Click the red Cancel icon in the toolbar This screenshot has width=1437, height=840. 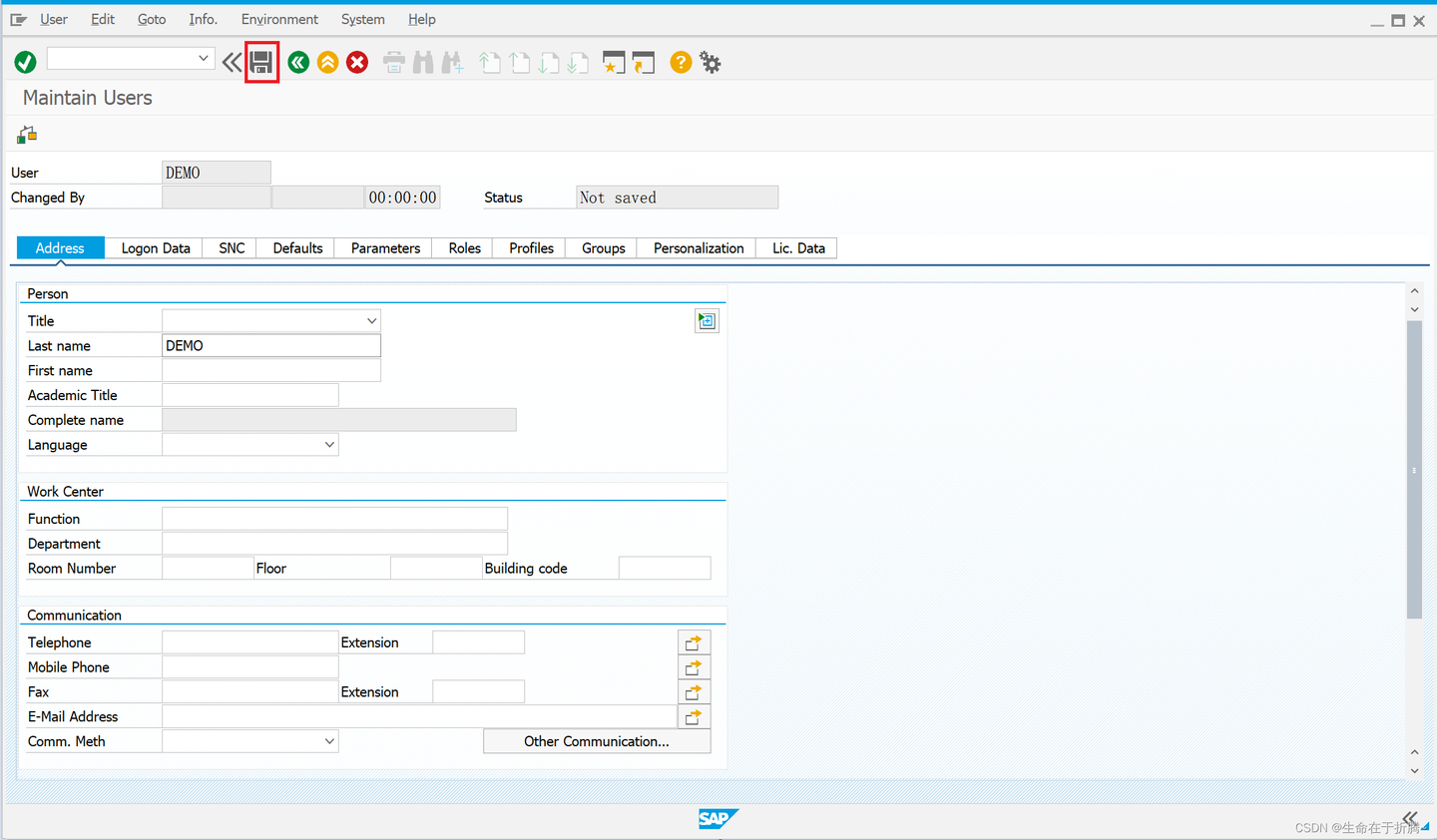357,62
